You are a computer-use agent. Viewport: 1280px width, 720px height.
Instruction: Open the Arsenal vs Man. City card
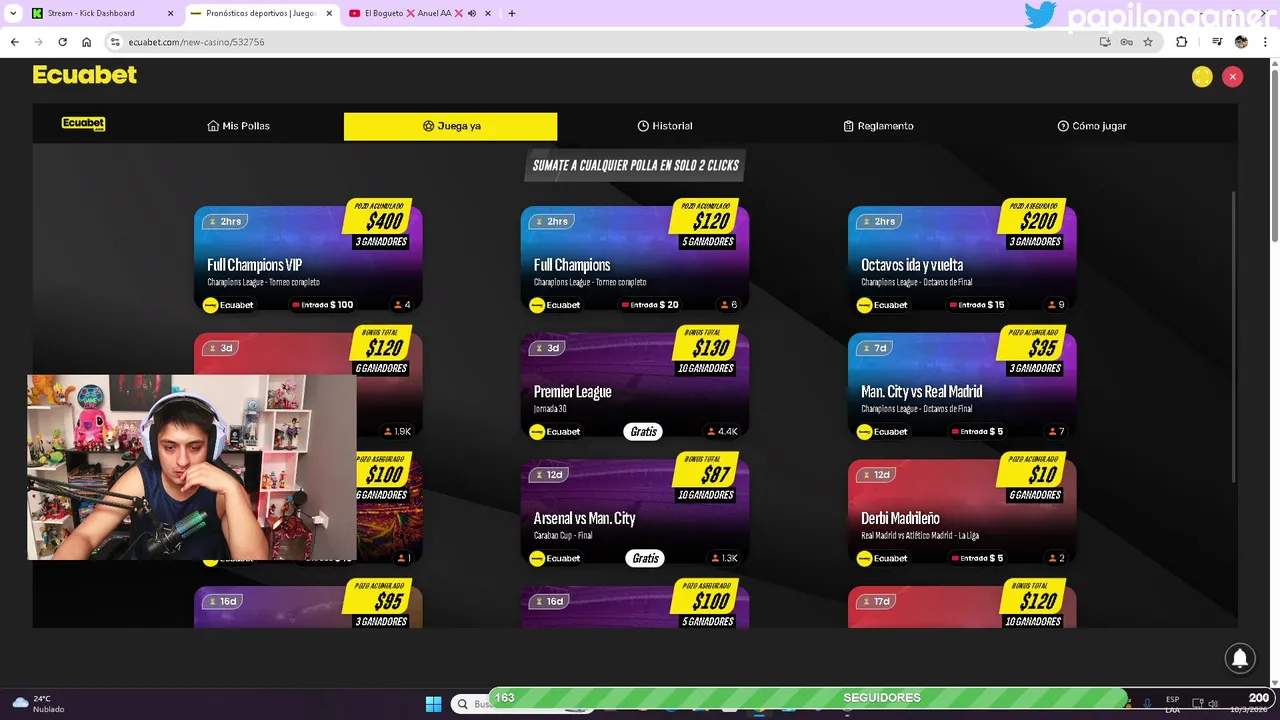(x=635, y=514)
